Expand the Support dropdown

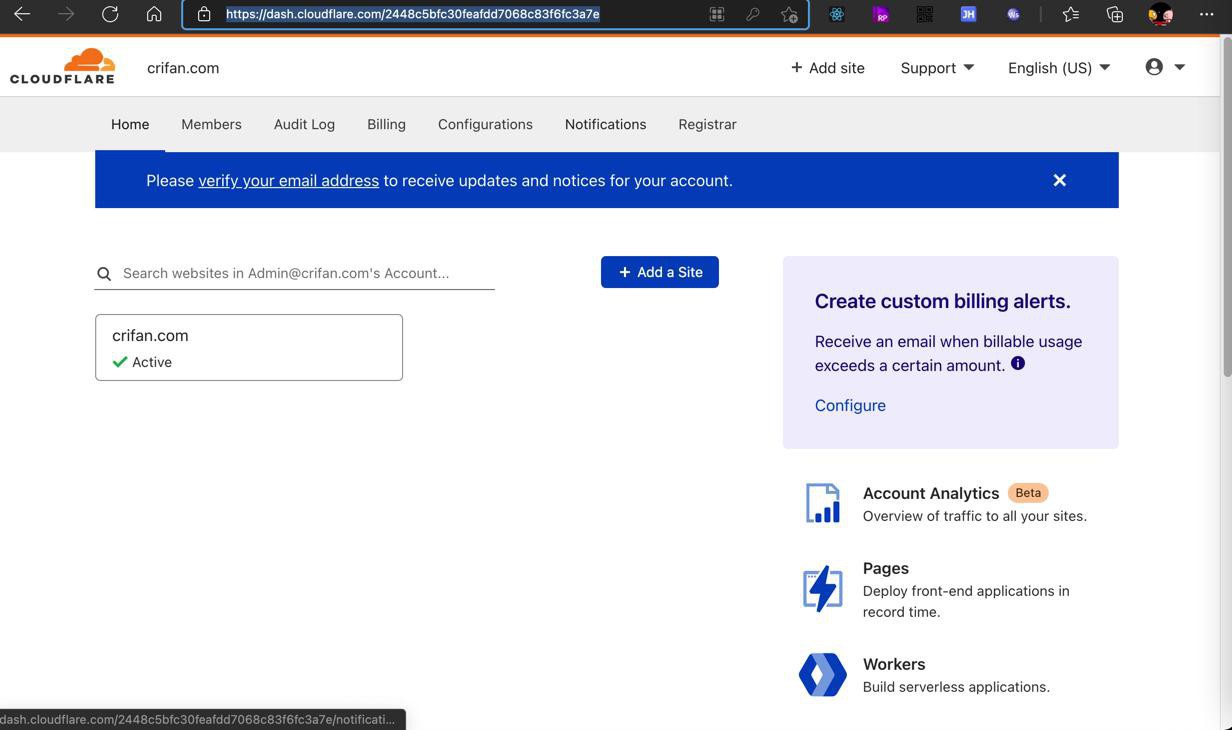(937, 68)
